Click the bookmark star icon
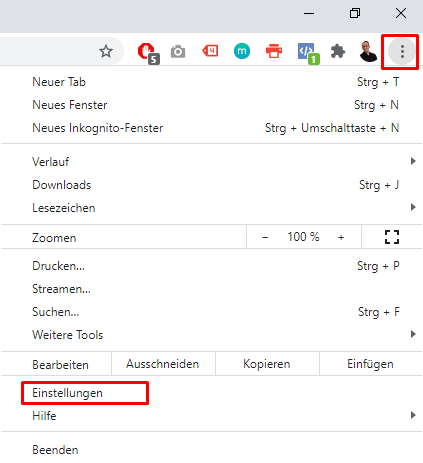Screen dimensions: 423x463 pyautogui.click(x=106, y=51)
